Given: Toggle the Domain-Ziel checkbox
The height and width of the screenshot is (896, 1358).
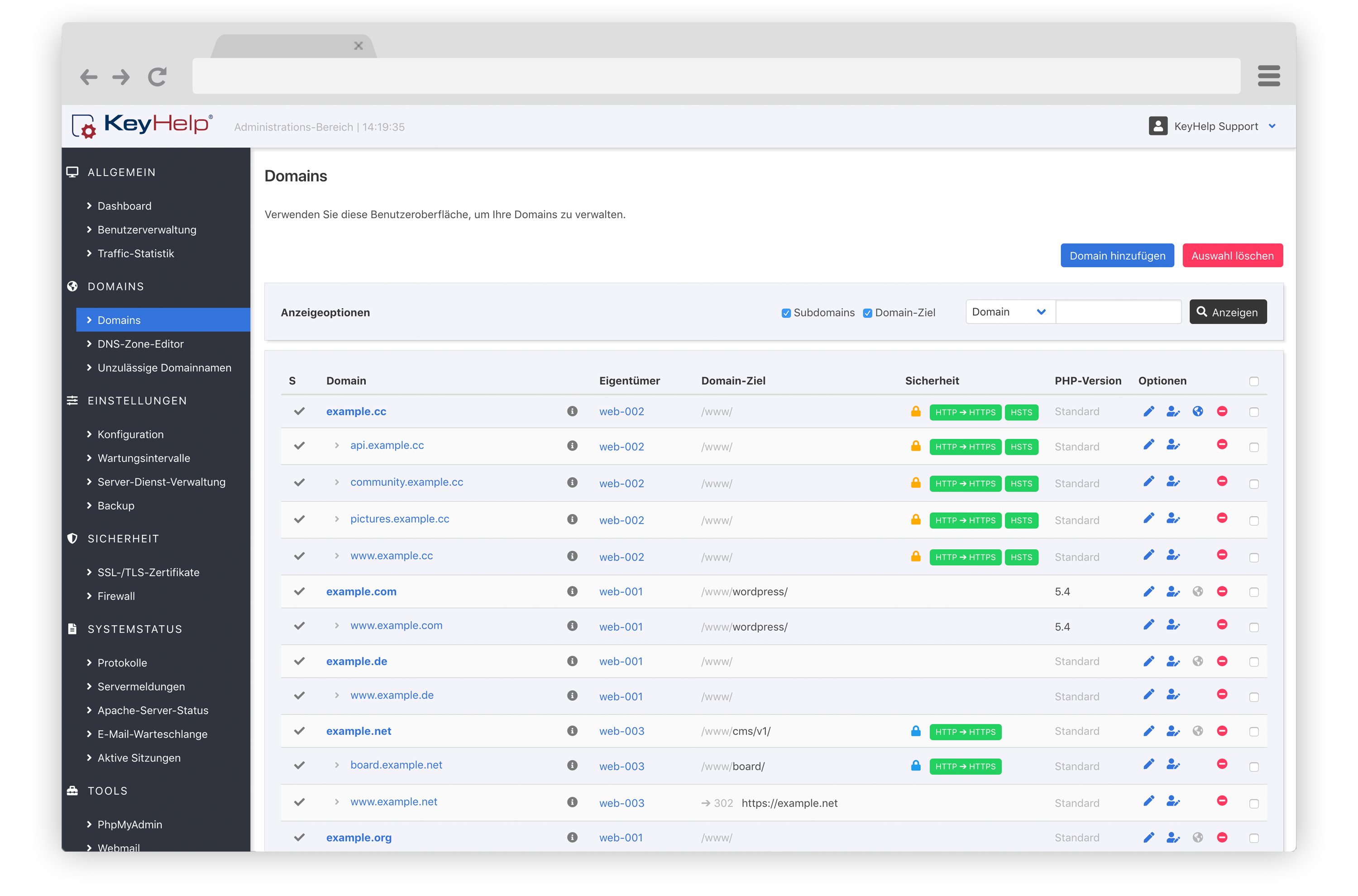Looking at the screenshot, I should point(867,313).
